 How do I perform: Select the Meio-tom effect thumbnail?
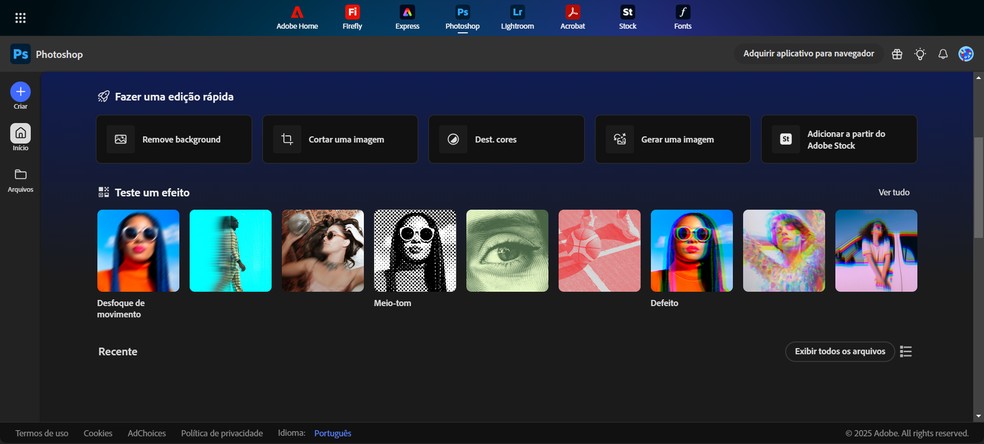(x=414, y=250)
